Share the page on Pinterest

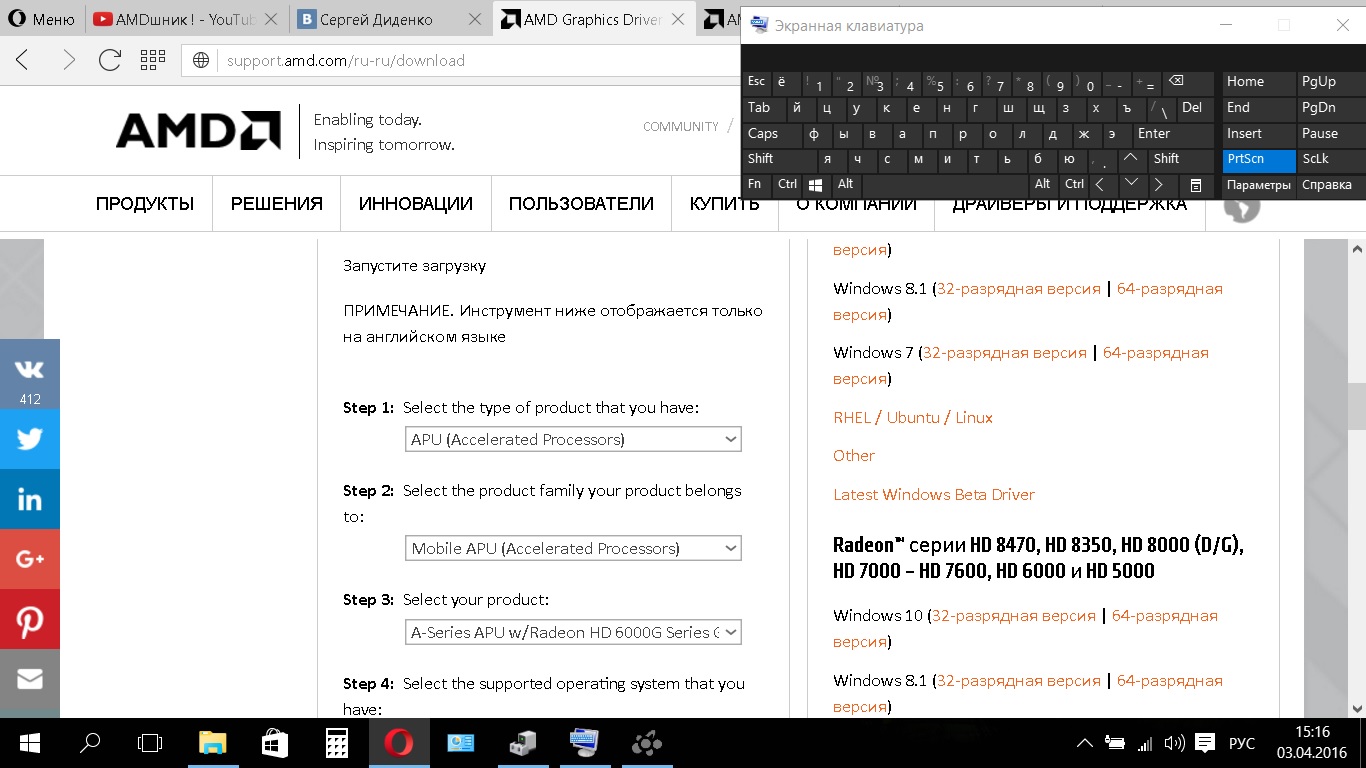pos(30,619)
